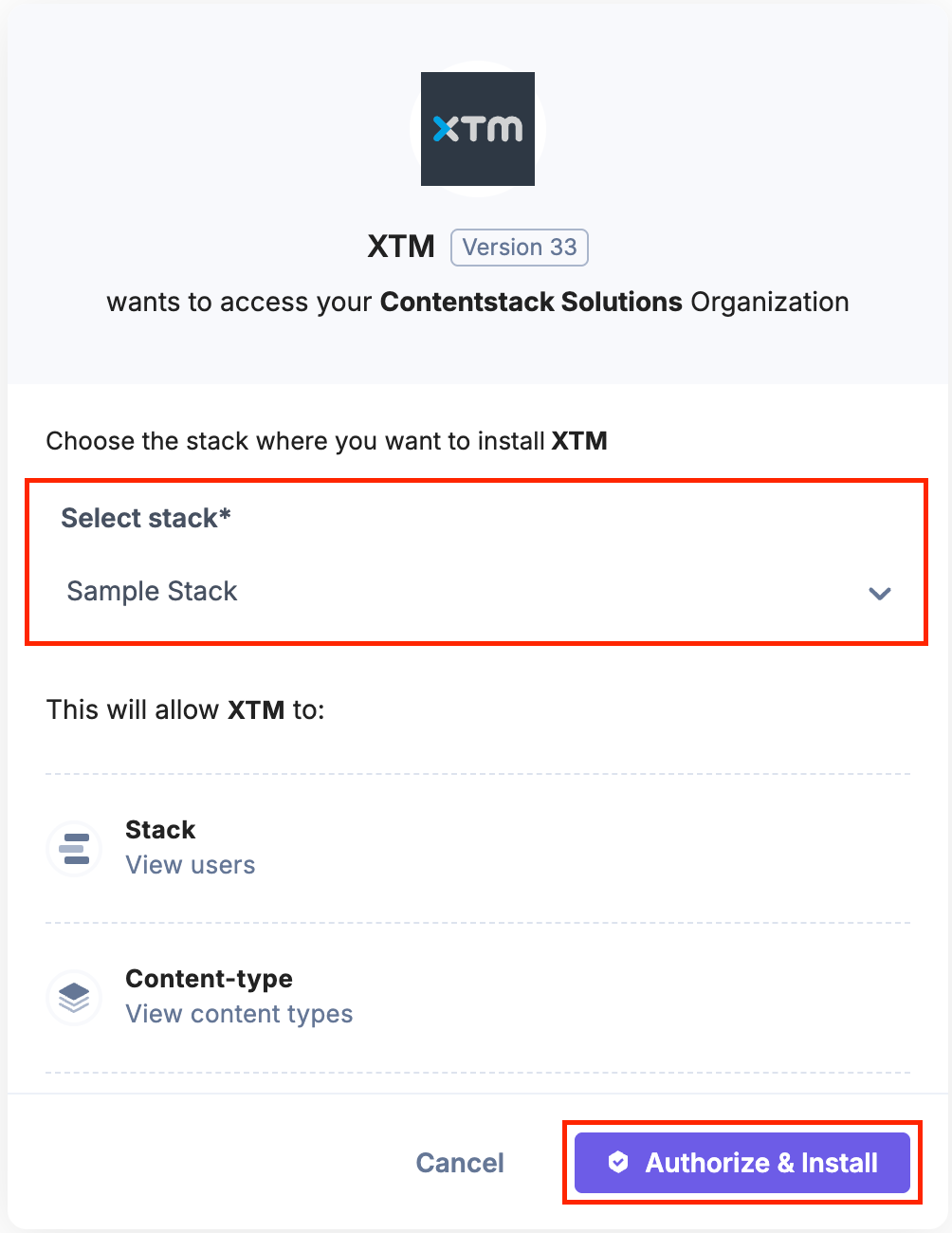This screenshot has width=952, height=1233.
Task: Click Sample Stack to change stack selection
Action: point(152,591)
